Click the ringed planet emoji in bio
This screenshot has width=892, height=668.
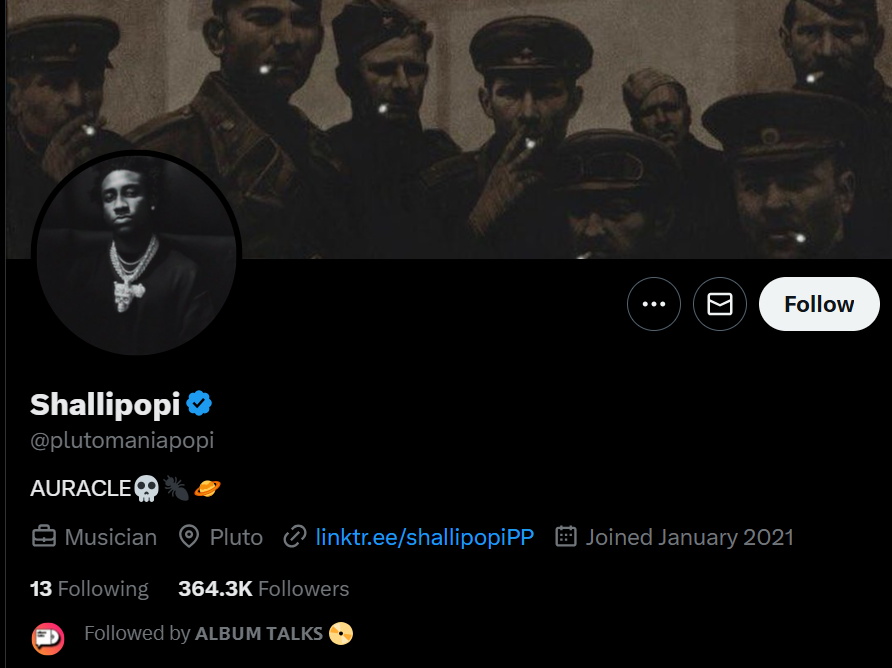(207, 488)
